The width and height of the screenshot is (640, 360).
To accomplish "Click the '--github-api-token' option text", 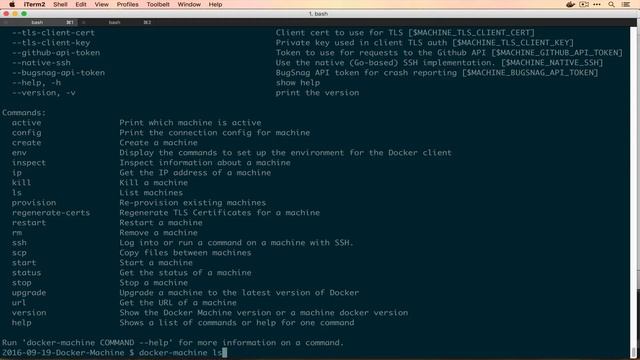I will [56, 53].
